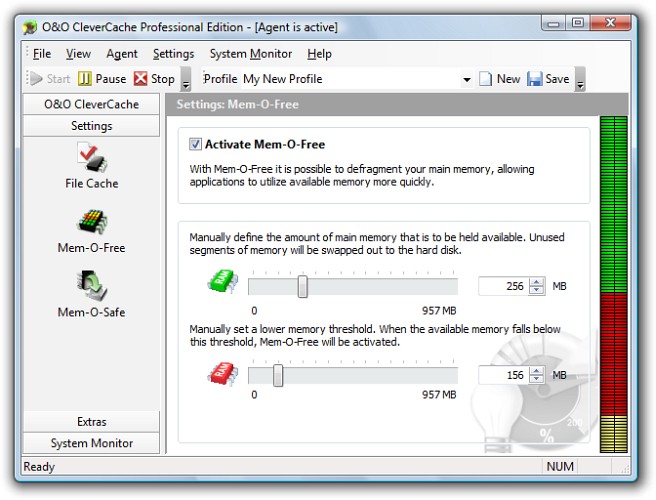Decrease the 156 MB threshold spinner
This screenshot has height=500, width=656.
536,379
